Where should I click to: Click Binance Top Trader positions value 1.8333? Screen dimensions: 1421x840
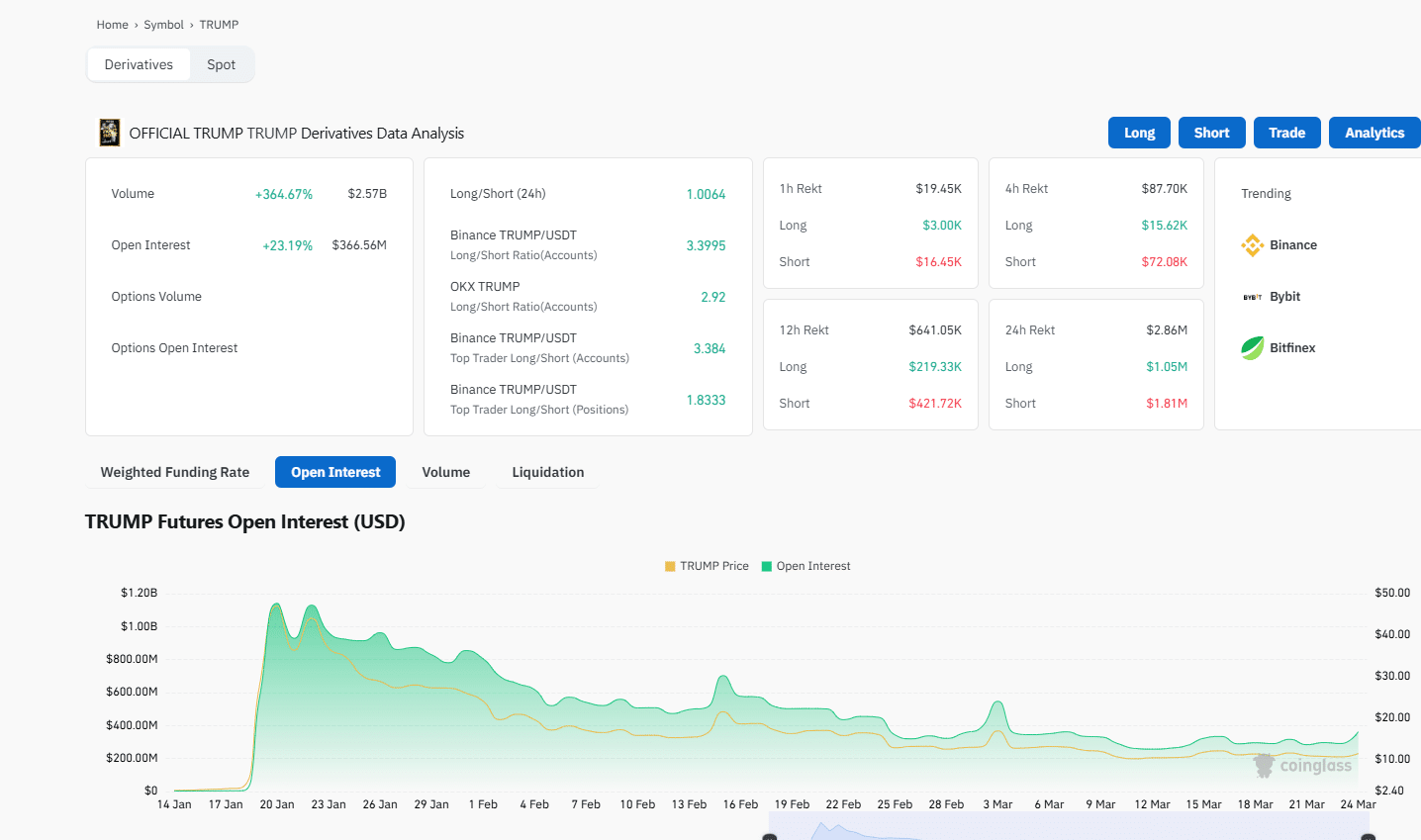706,400
